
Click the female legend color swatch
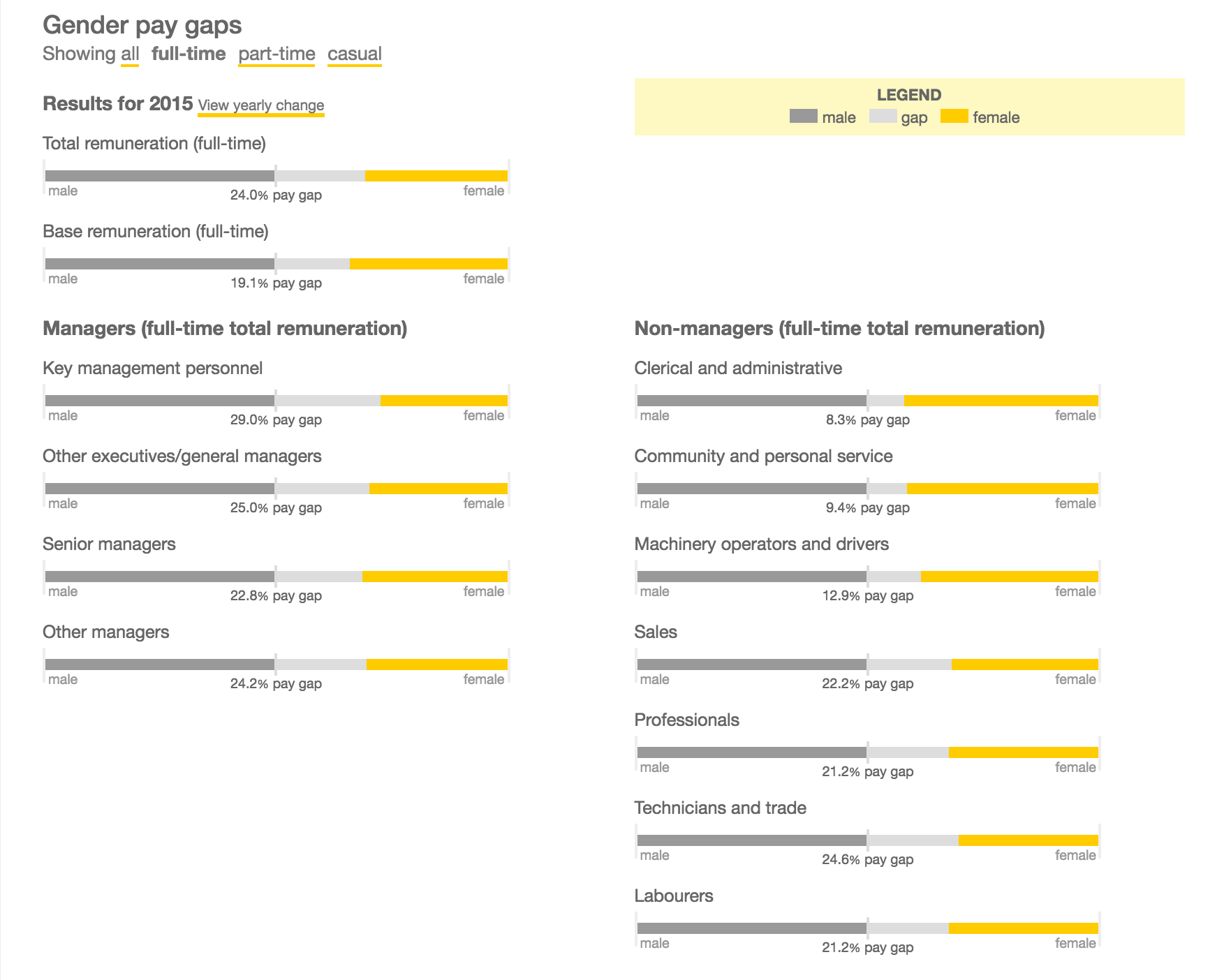[x=954, y=117]
